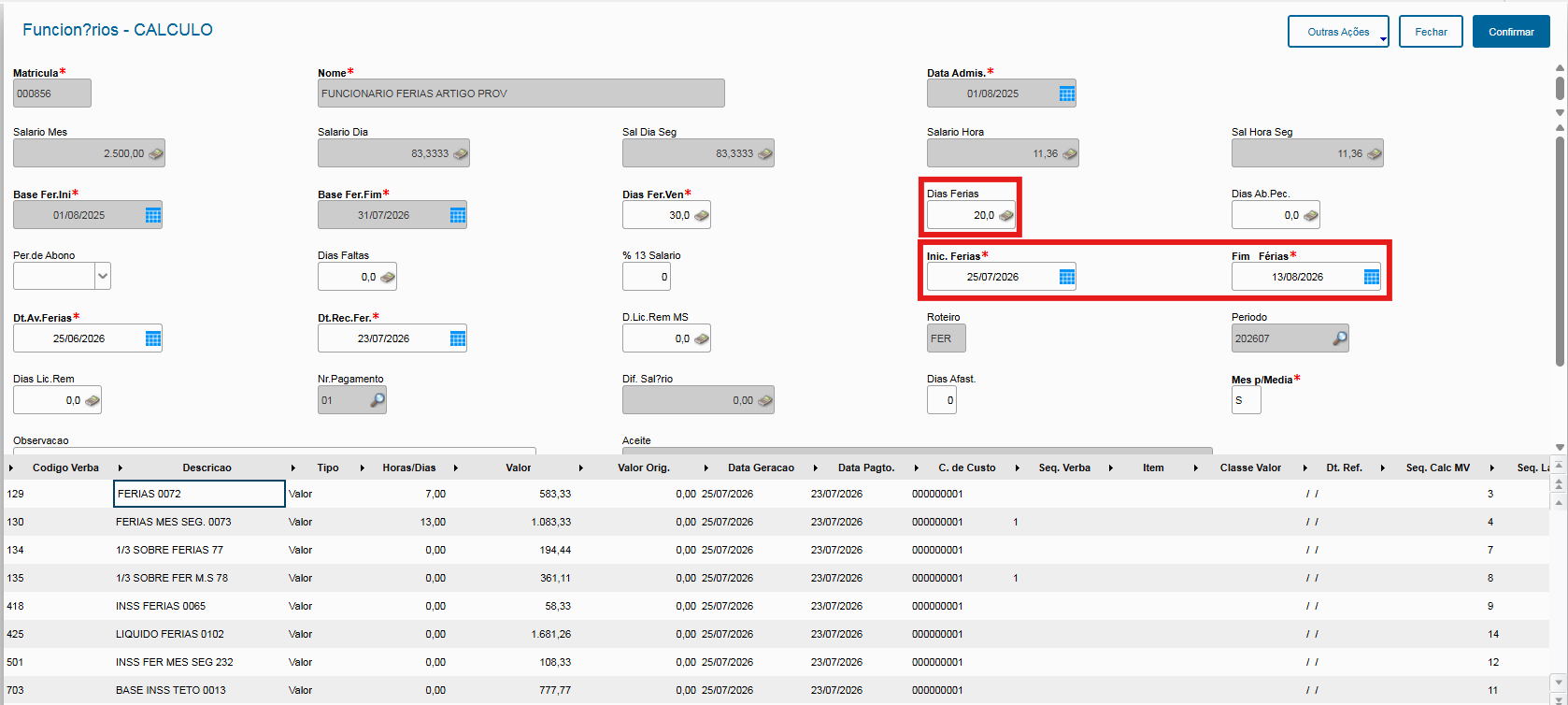This screenshot has width=1568, height=705.
Task: Select row BASE INSS TETO 0013
Action: [776, 690]
